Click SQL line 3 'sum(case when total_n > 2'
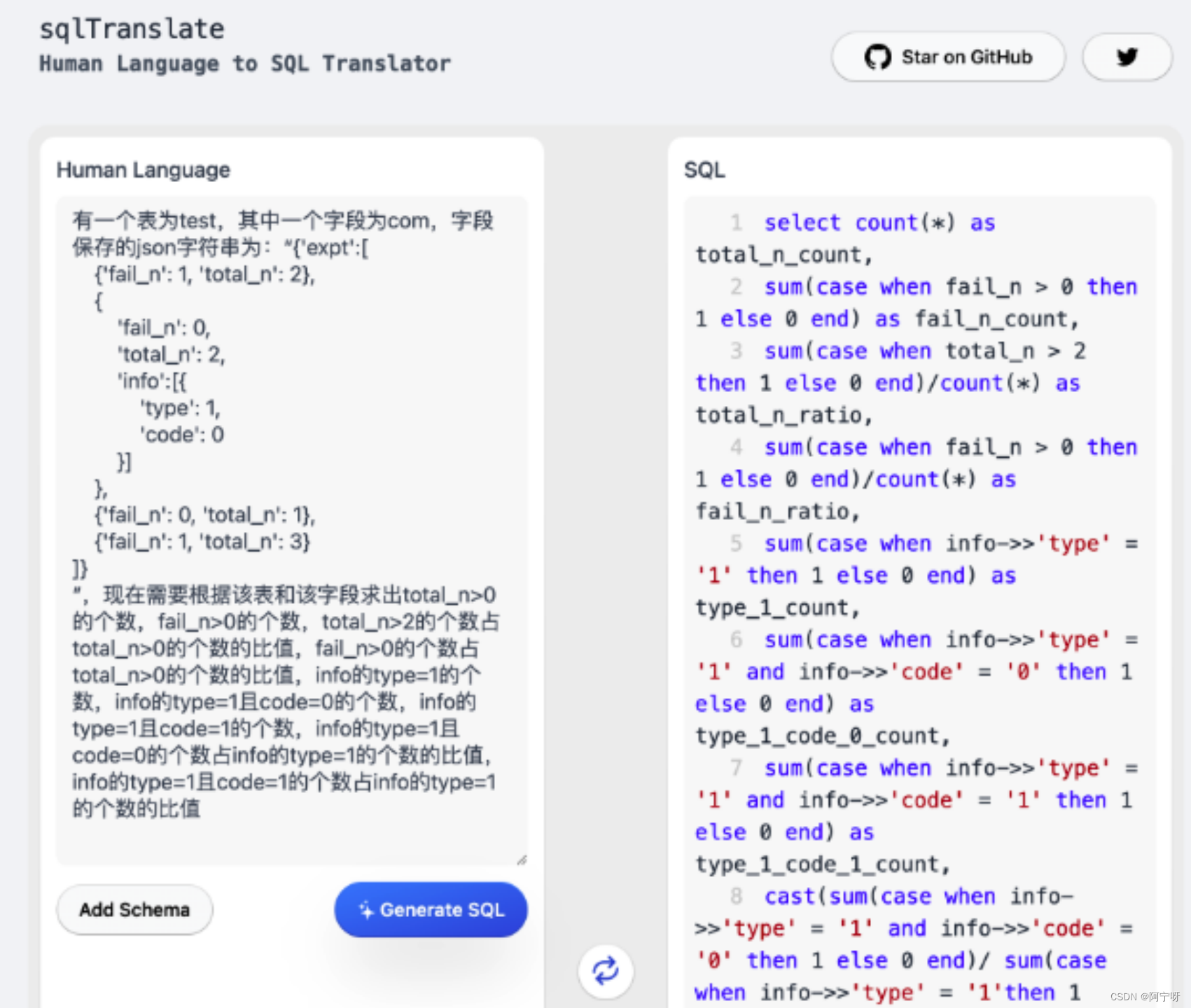This screenshot has height=1008, width=1191. 924,351
